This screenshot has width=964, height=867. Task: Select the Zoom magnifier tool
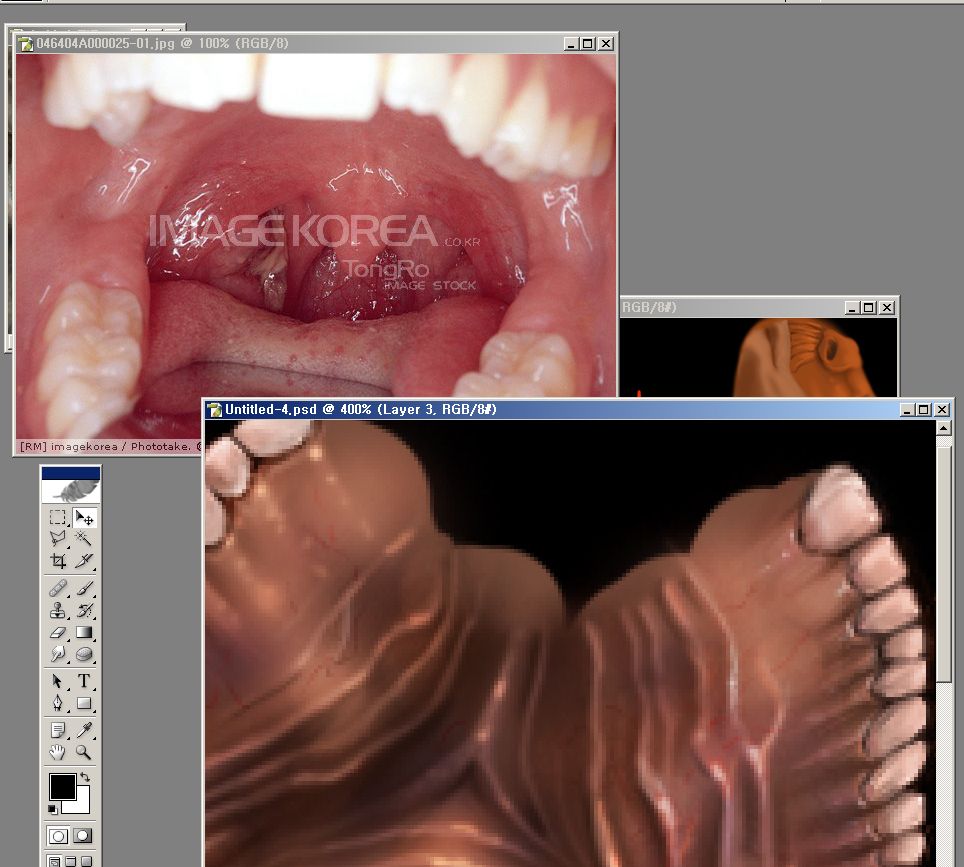coord(84,751)
